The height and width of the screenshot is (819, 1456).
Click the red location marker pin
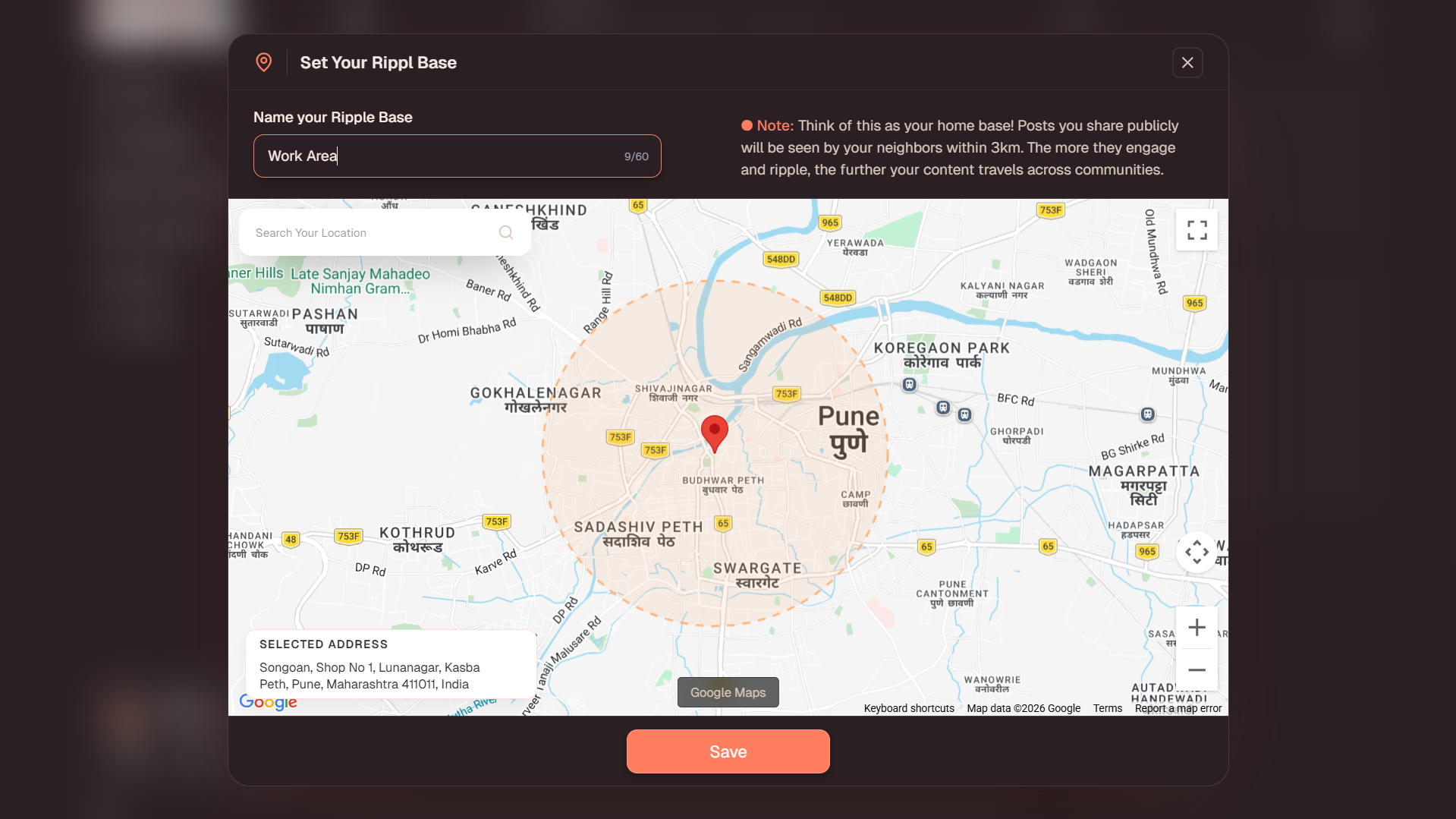(714, 433)
